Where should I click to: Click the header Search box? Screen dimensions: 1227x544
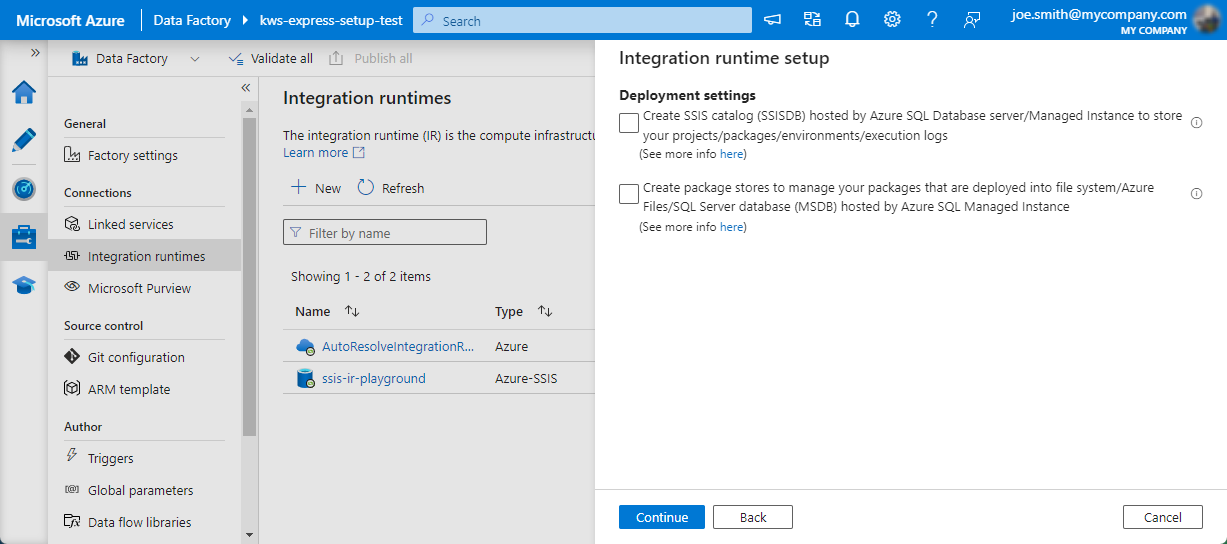(582, 20)
